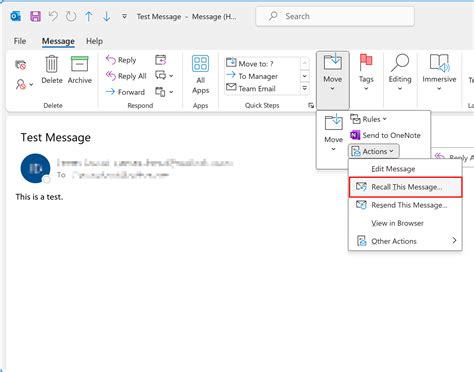
Task: Select Edit Message from Actions menu
Action: 405,169
